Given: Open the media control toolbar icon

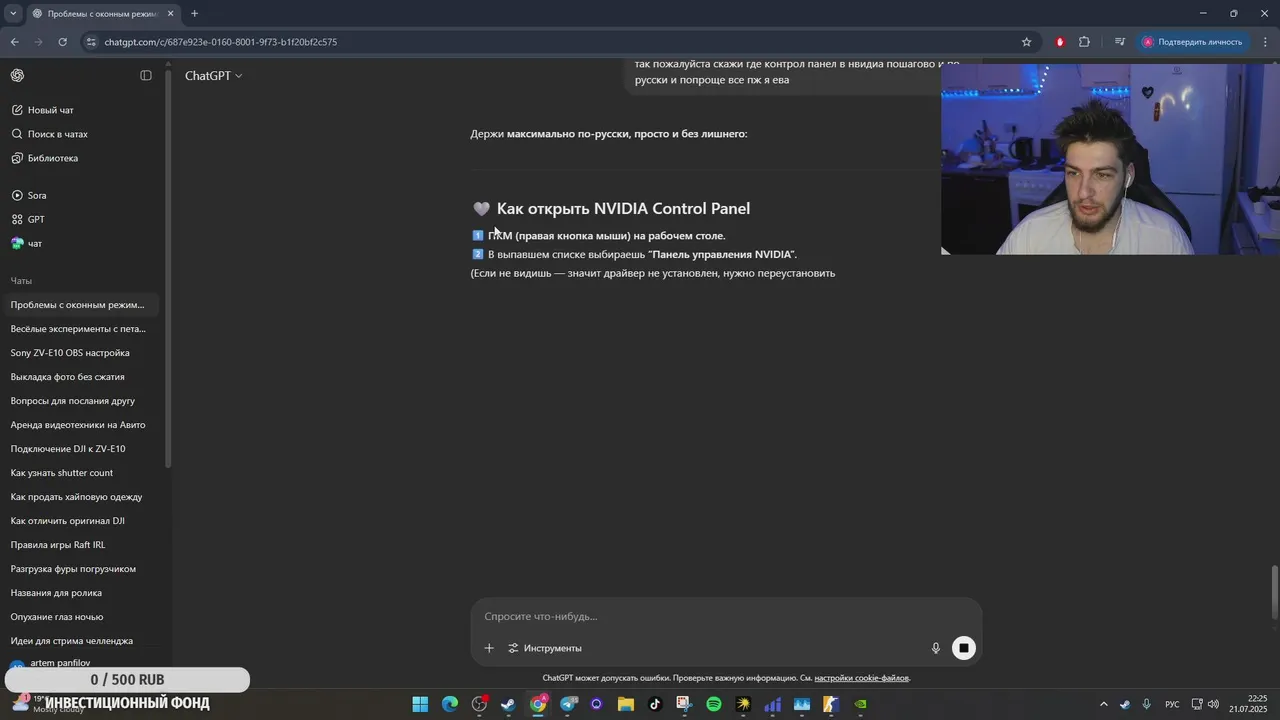Looking at the screenshot, I should (x=1119, y=42).
